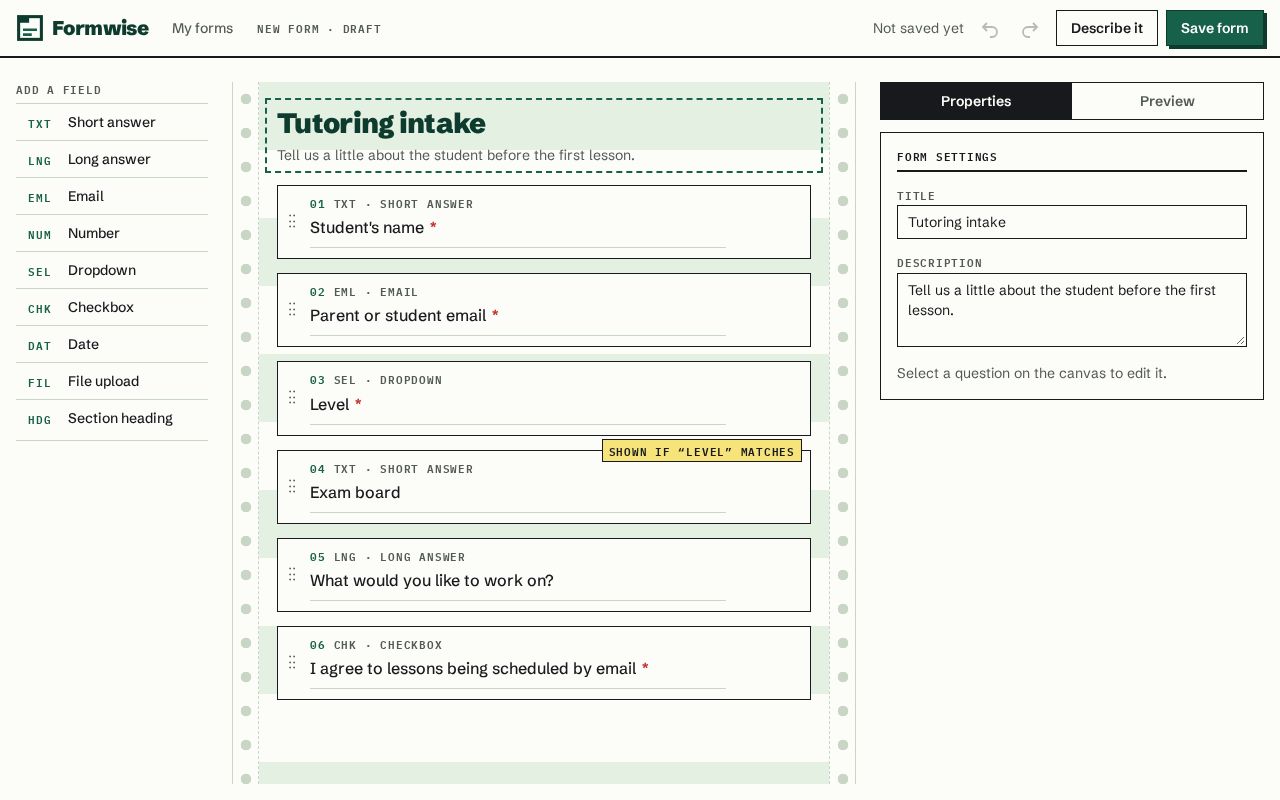Select the Level dropdown question card
The image size is (1280, 800).
coord(544,398)
